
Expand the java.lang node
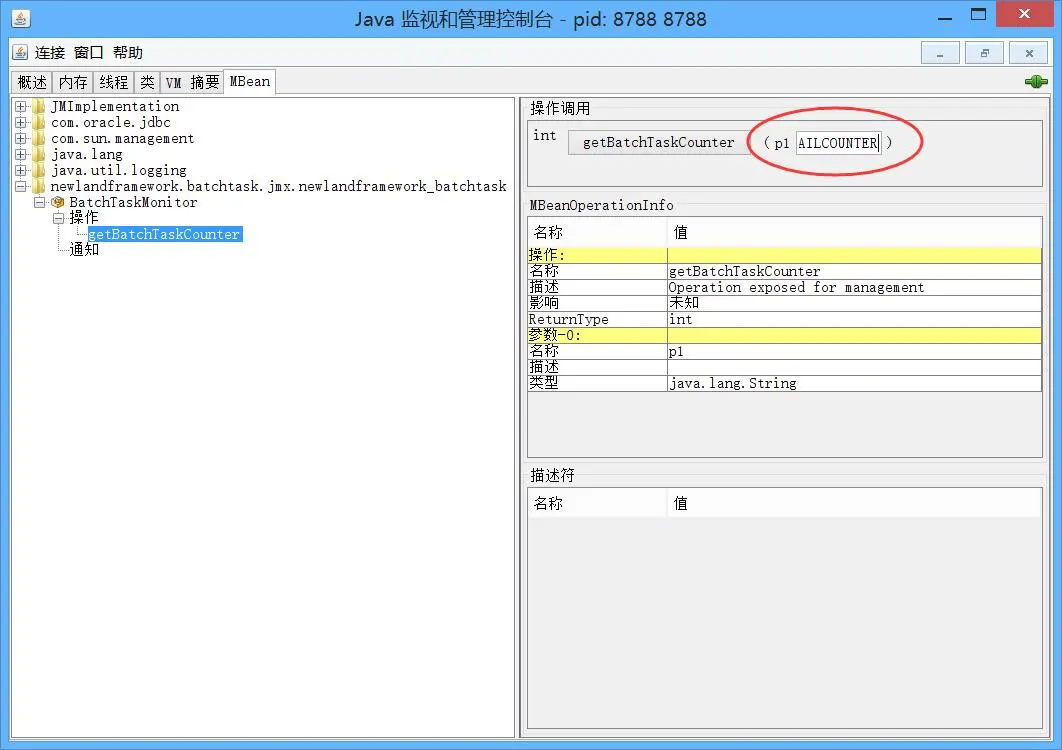coord(21,154)
